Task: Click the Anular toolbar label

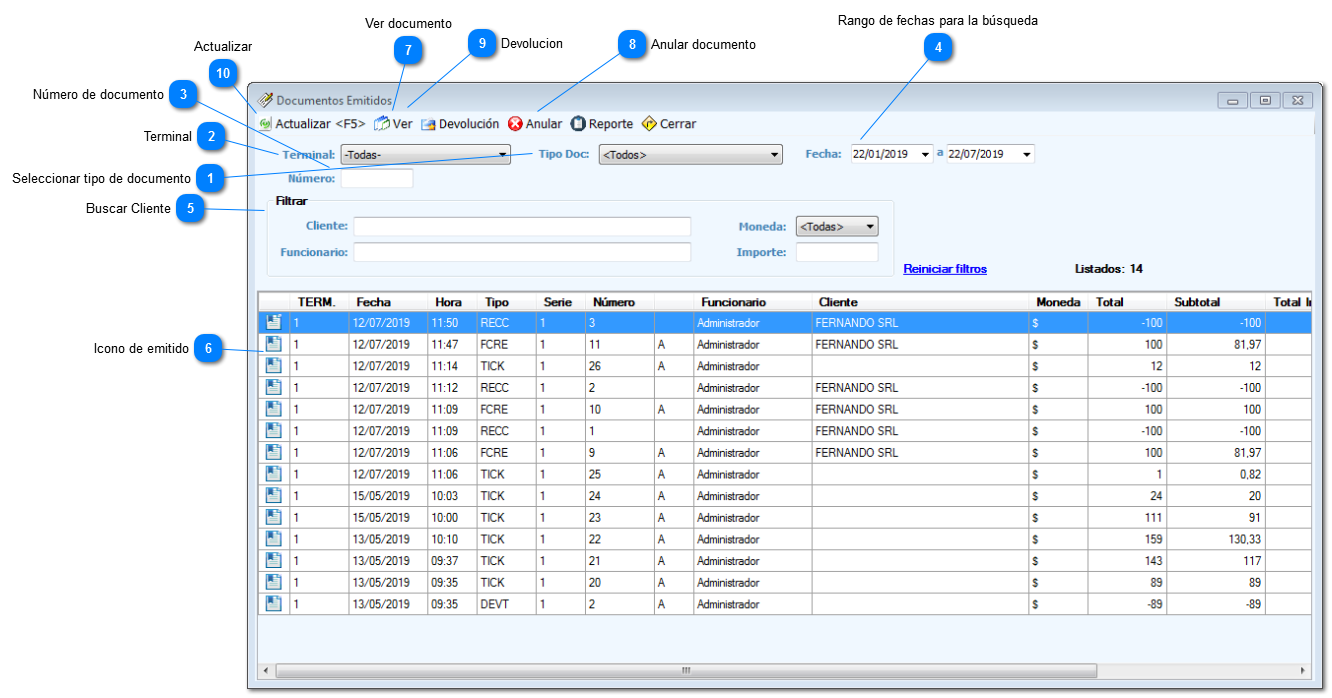Action: tap(544, 124)
